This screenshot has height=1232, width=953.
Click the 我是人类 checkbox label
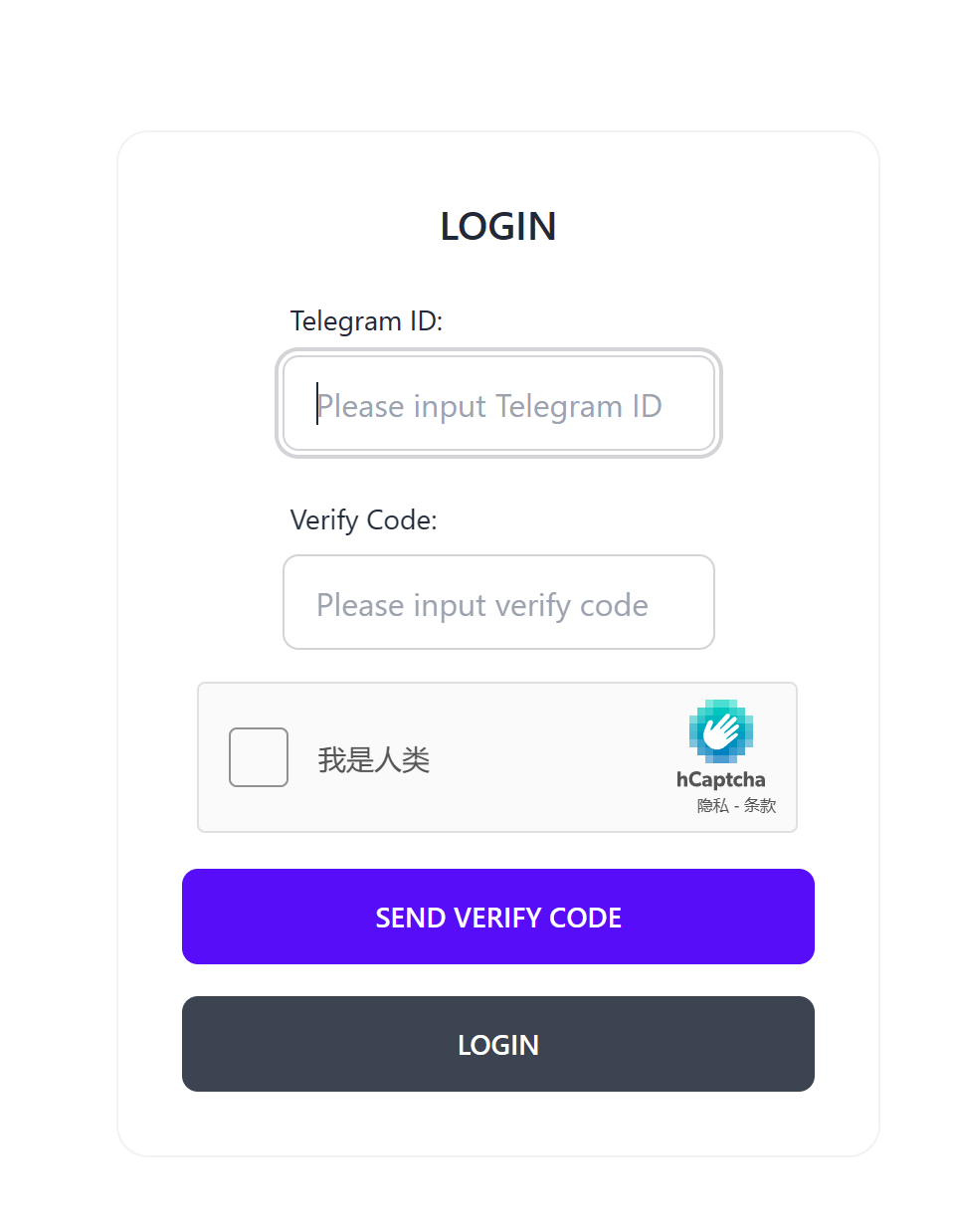pyautogui.click(x=374, y=760)
